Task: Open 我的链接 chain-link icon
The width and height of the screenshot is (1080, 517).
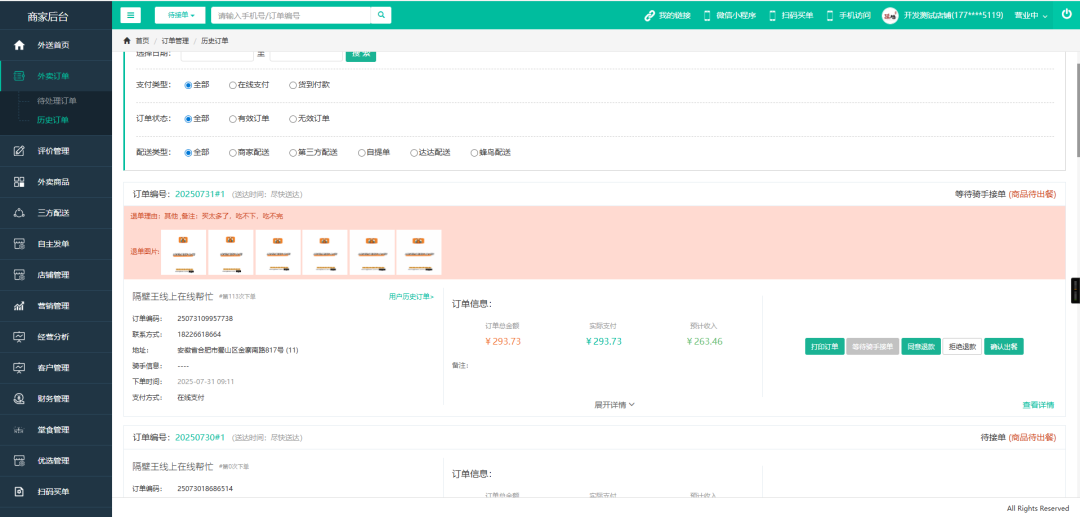Action: pos(649,16)
